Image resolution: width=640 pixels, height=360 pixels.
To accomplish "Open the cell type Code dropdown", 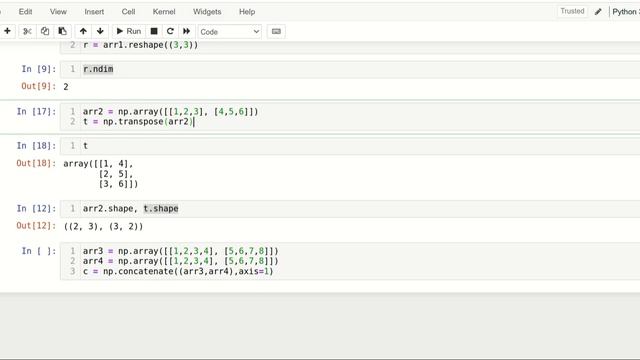I will coord(230,31).
